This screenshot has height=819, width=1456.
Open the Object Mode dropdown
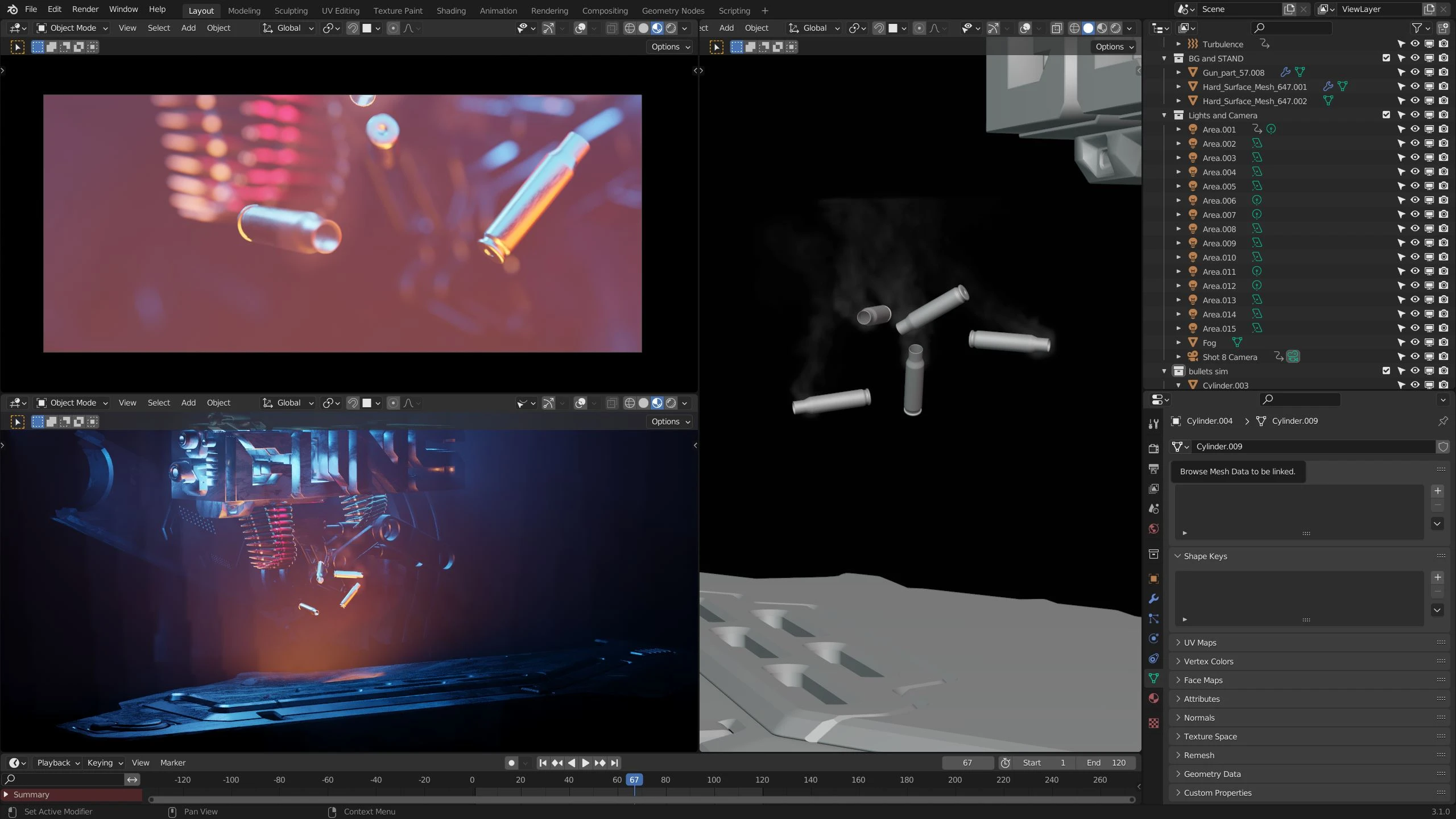[71, 28]
